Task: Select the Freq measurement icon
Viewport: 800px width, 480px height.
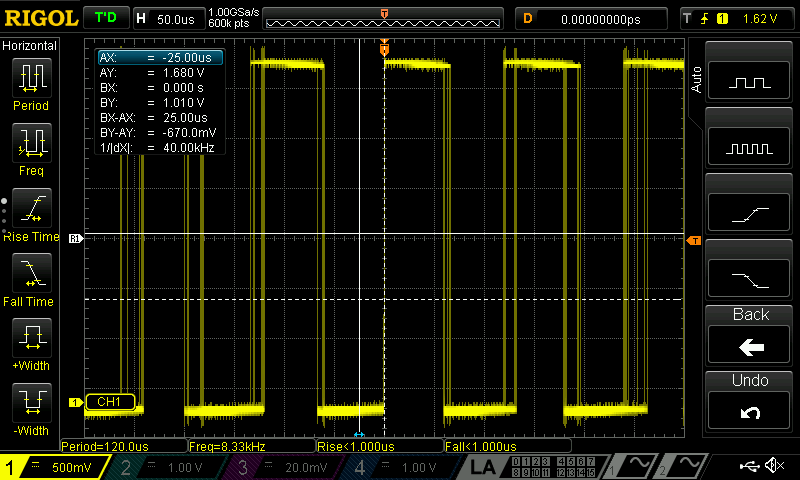Action: click(x=31, y=148)
